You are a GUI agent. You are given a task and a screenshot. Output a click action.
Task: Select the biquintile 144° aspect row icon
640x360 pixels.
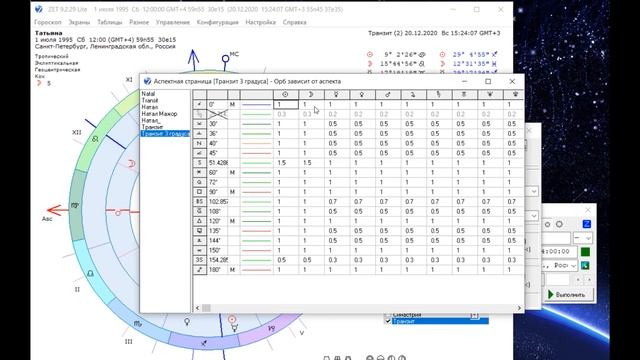(x=200, y=240)
